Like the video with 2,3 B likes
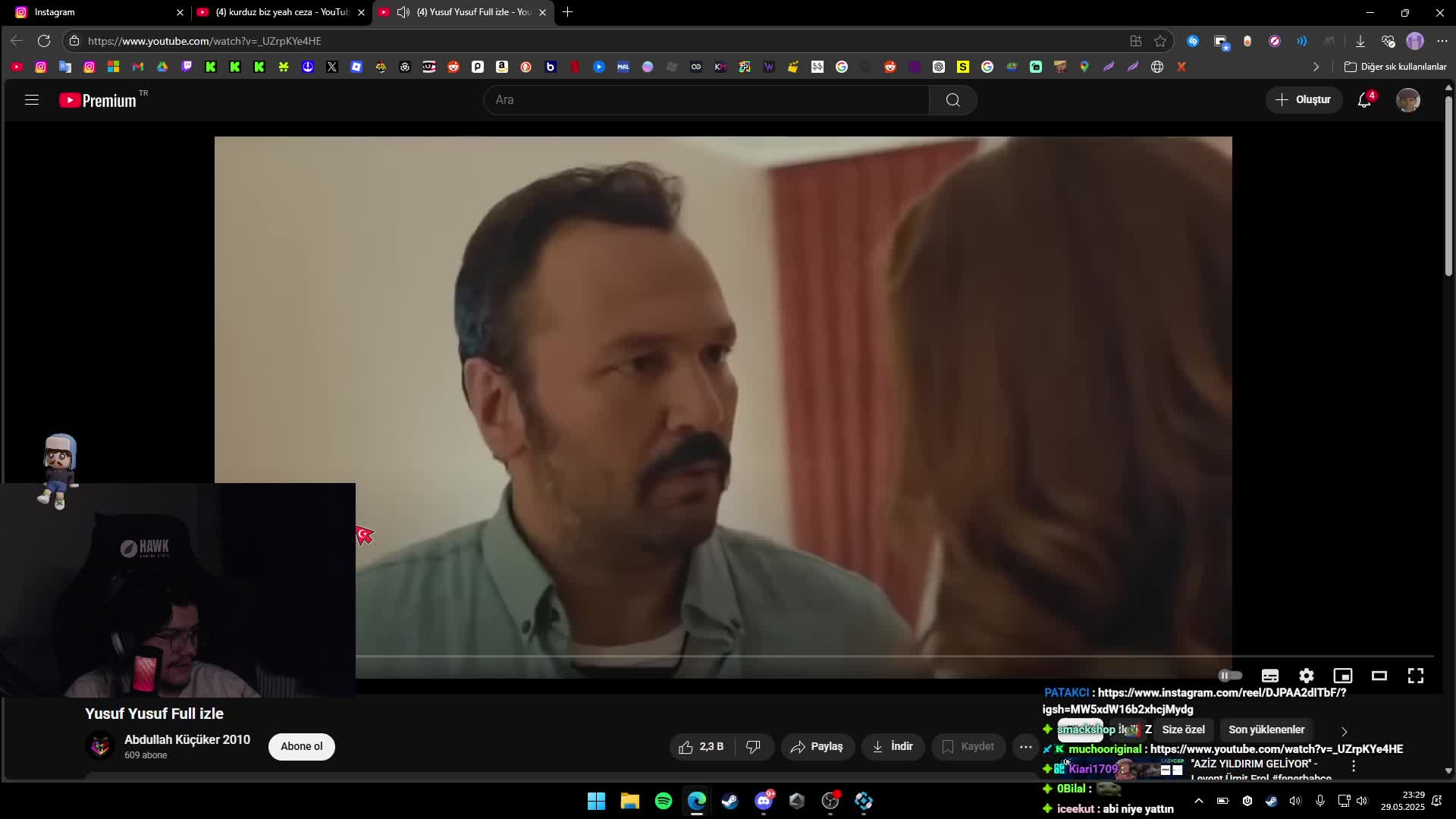Screen dimensions: 1456x819 [x=701, y=747]
